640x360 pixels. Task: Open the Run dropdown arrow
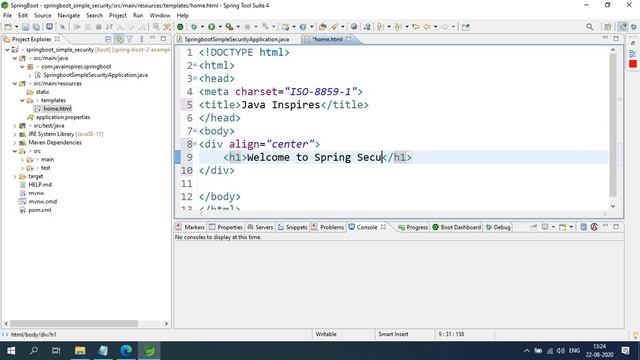[220, 27]
